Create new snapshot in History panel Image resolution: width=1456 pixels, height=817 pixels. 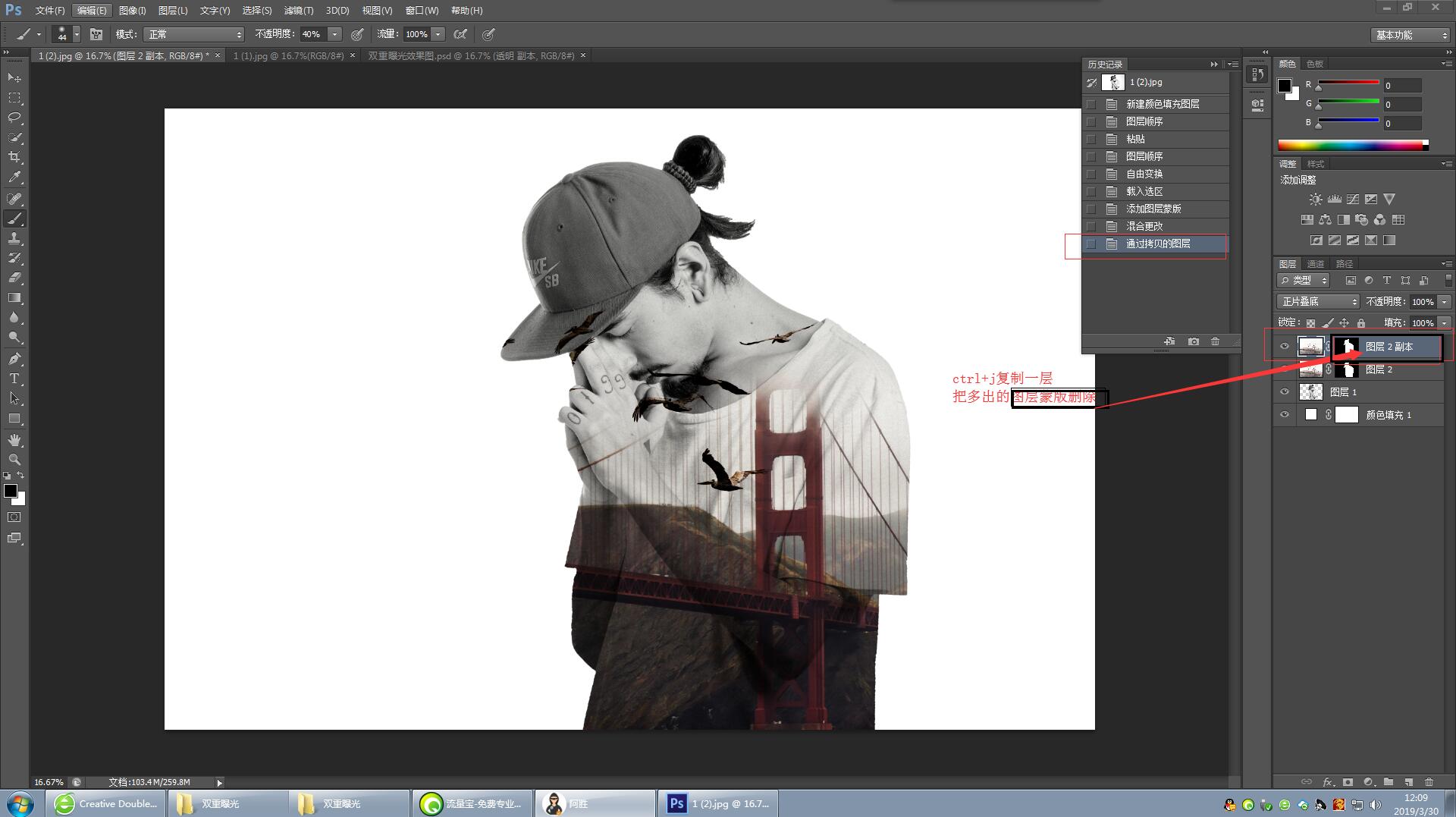(x=1194, y=342)
